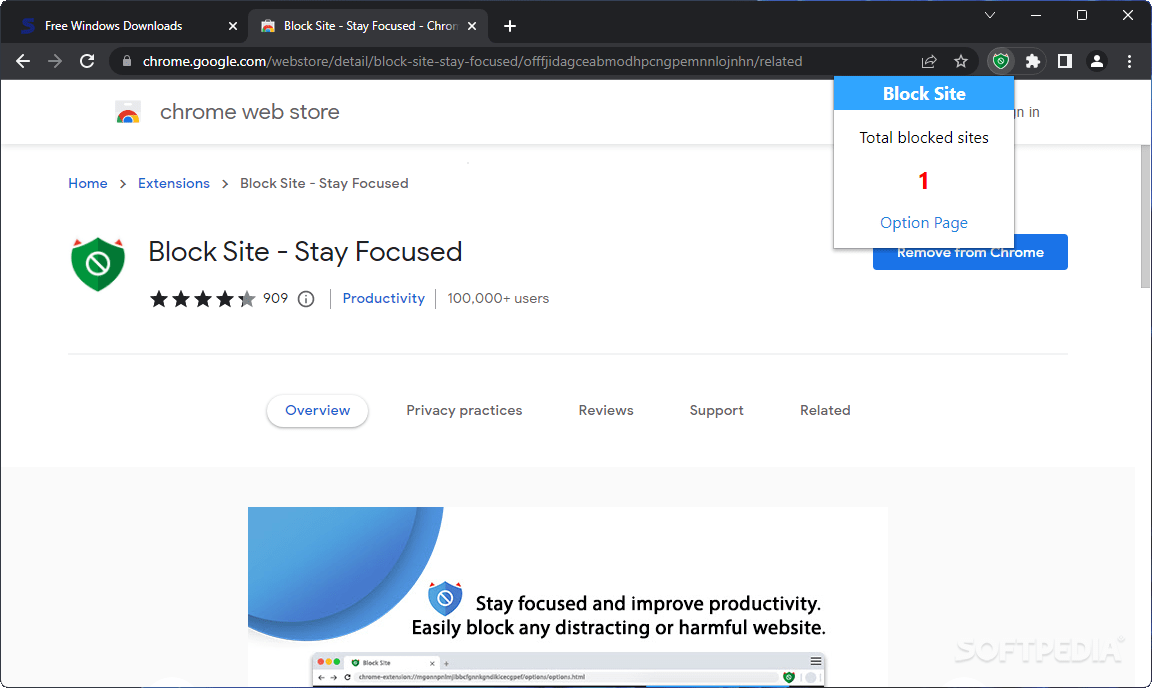Switch to the Privacy practices tab
1152x688 pixels.
pos(464,410)
